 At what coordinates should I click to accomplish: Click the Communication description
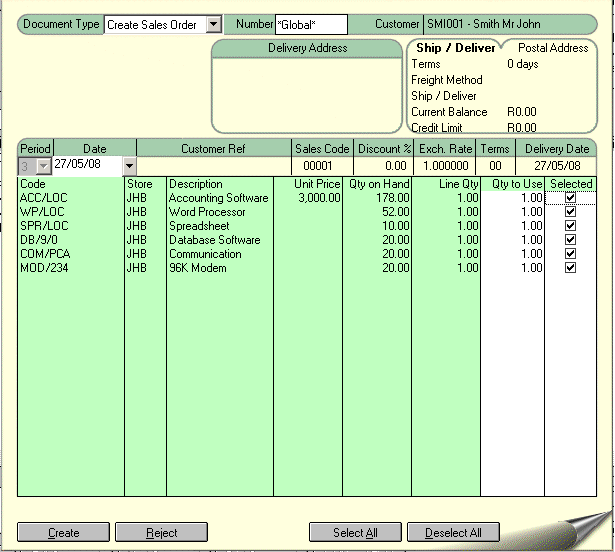(x=205, y=254)
